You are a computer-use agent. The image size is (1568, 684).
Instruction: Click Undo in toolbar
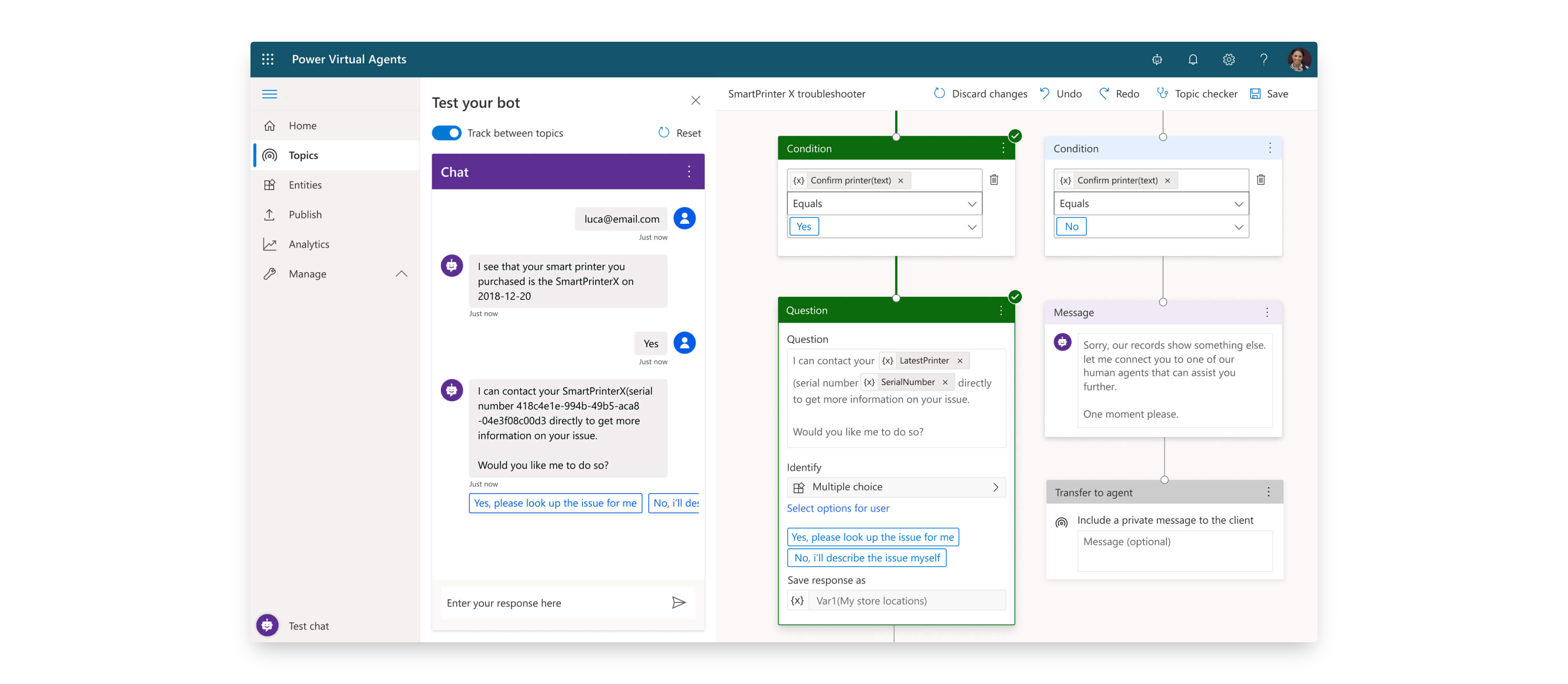click(1061, 94)
